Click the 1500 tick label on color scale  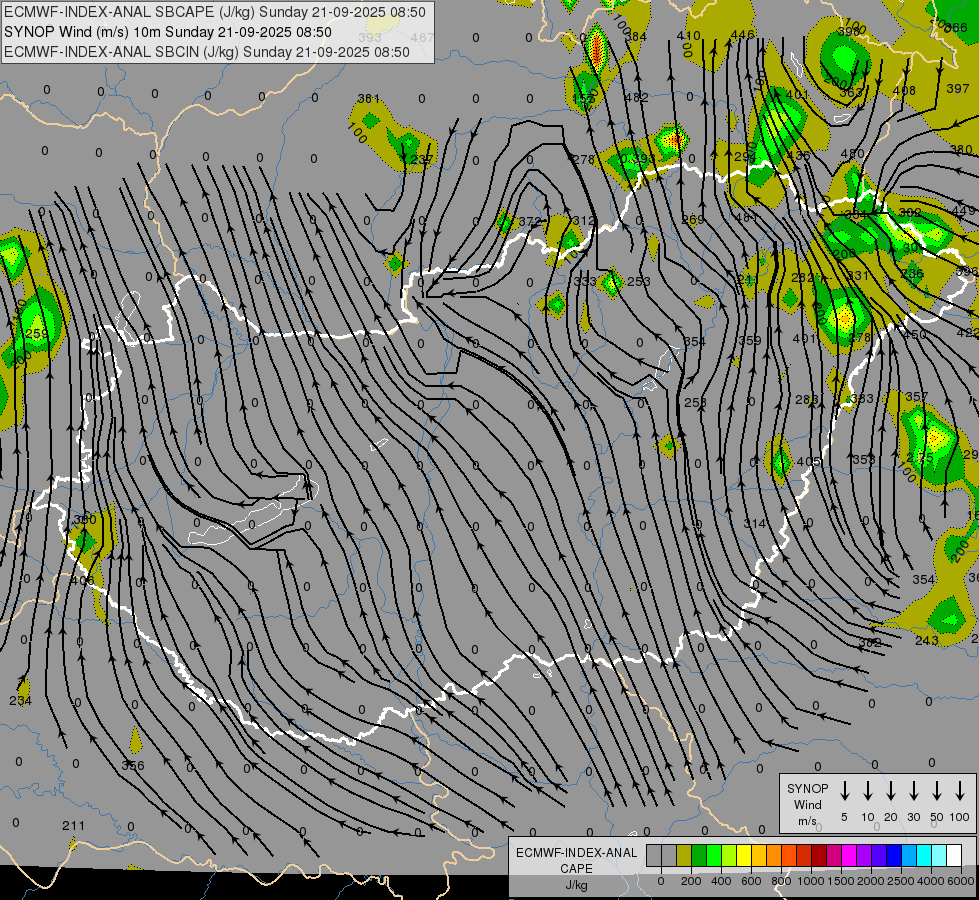tap(841, 881)
